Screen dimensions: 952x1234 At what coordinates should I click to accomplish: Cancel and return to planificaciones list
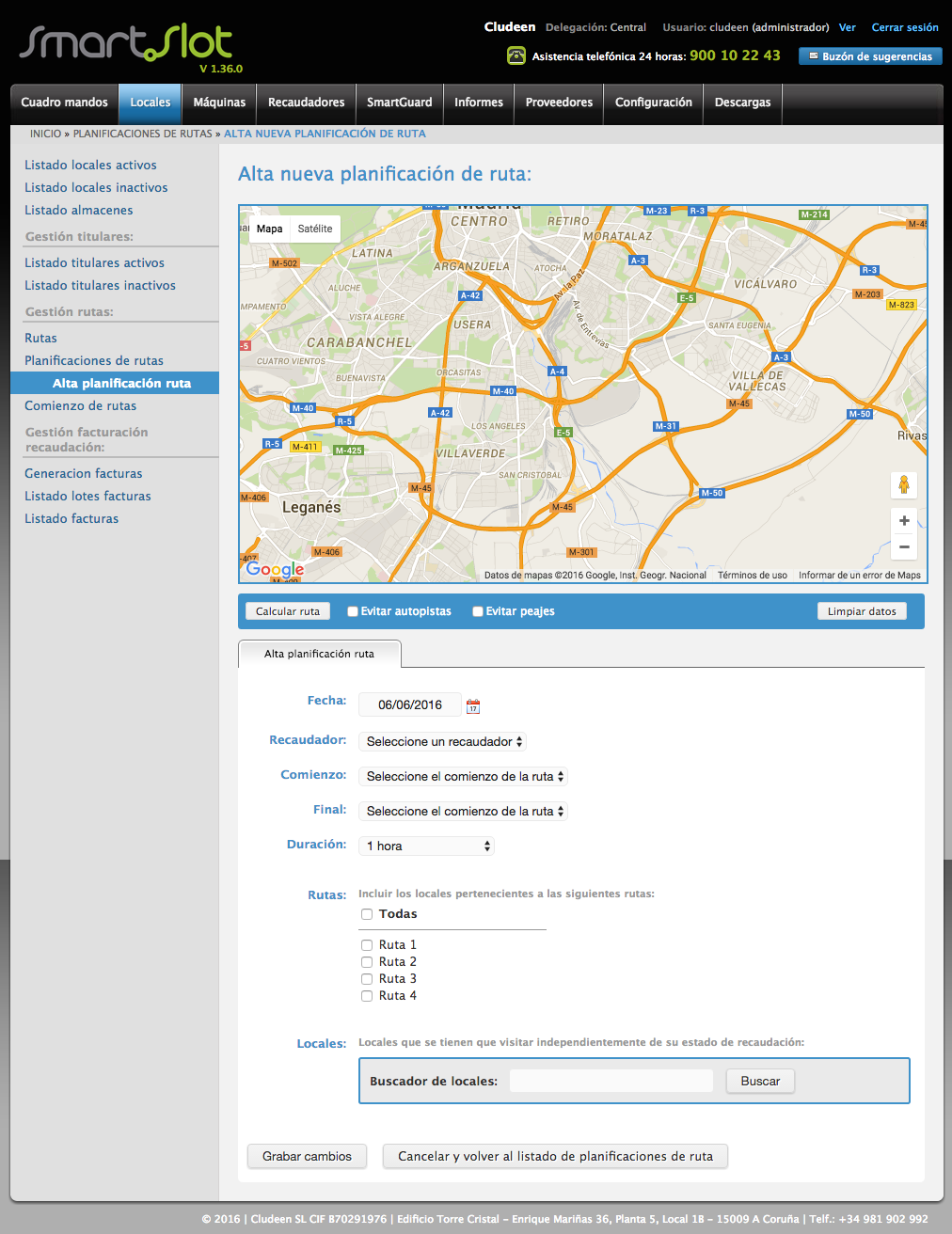point(555,1156)
